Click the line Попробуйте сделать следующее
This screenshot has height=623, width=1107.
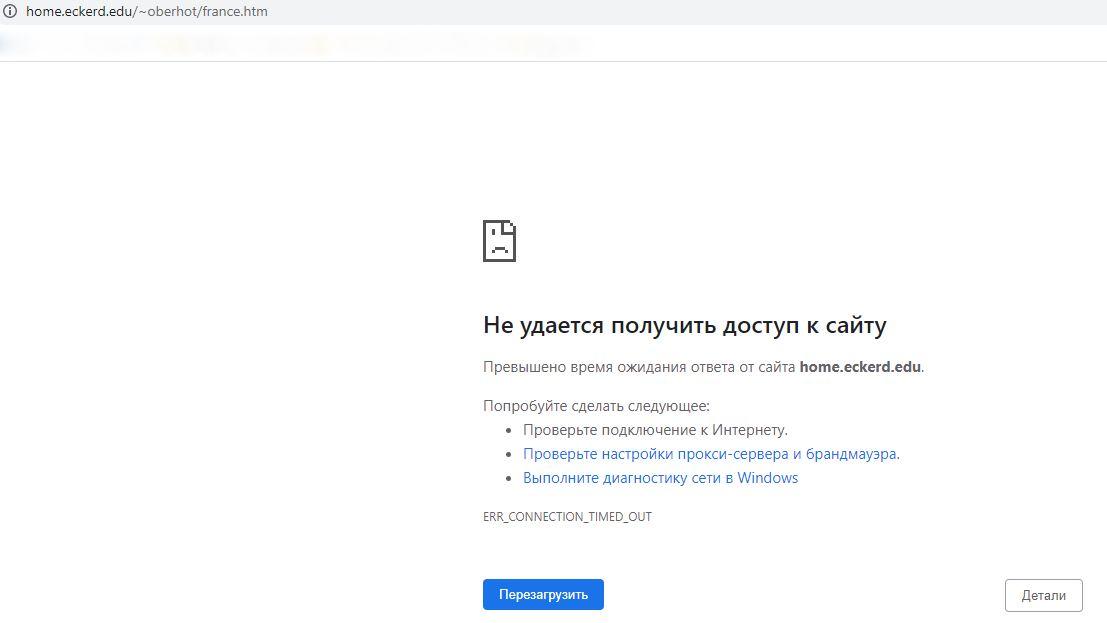point(596,406)
